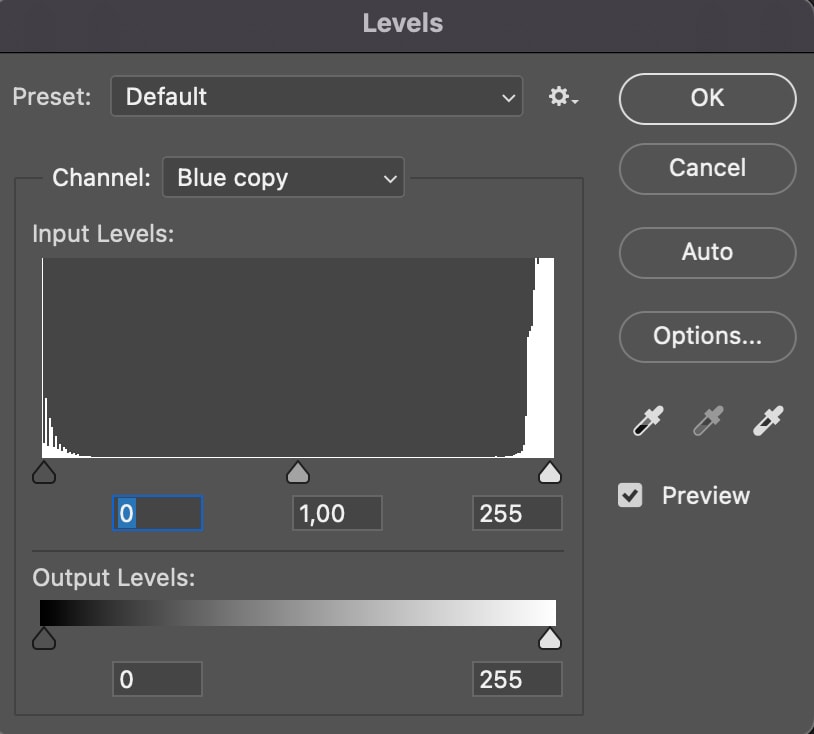
Task: Toggle the Preview checkbox
Action: (x=630, y=495)
